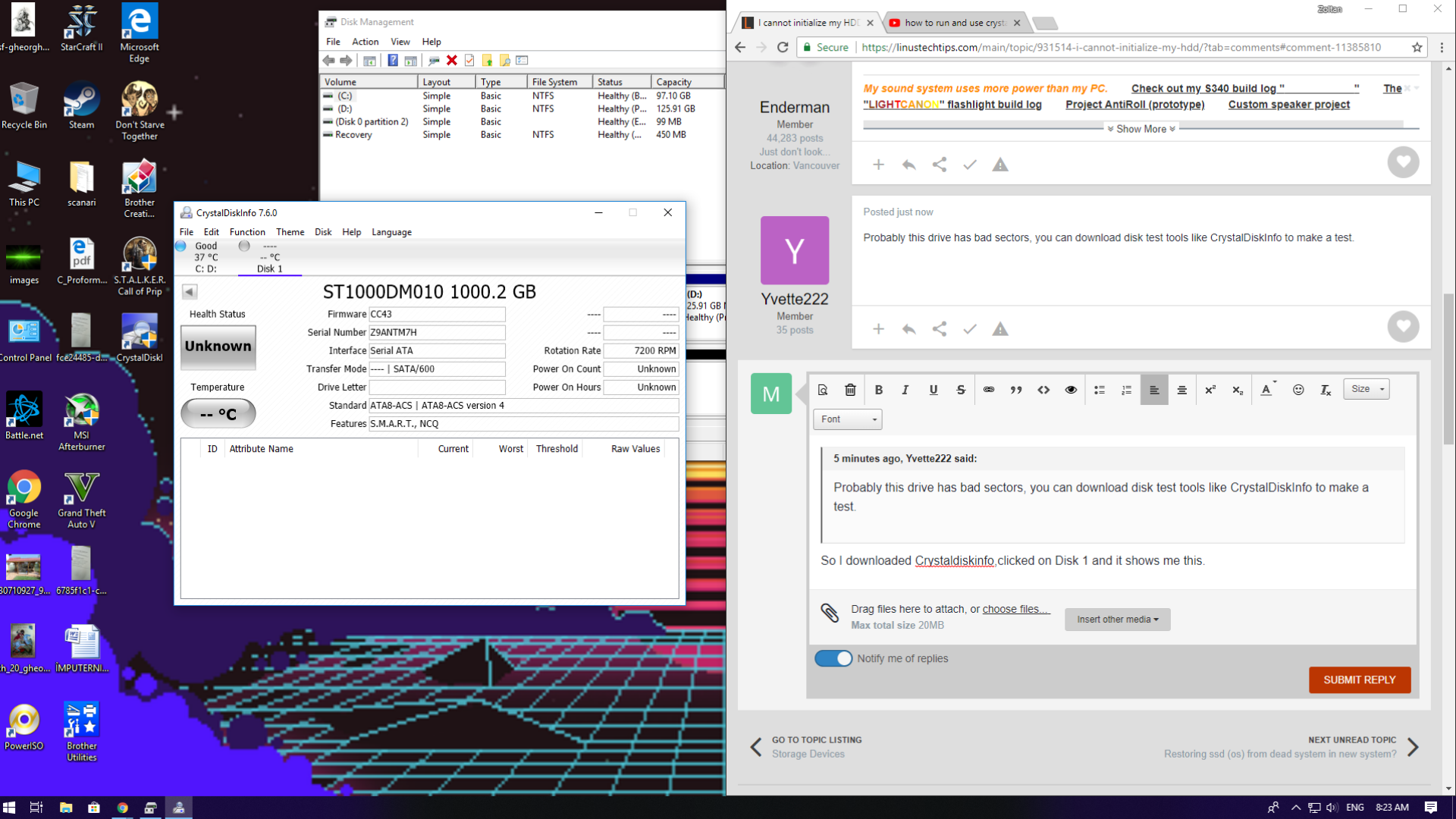1456x819 pixels.
Task: Switch to the YouTube 'how to run' tab
Action: tap(954, 23)
